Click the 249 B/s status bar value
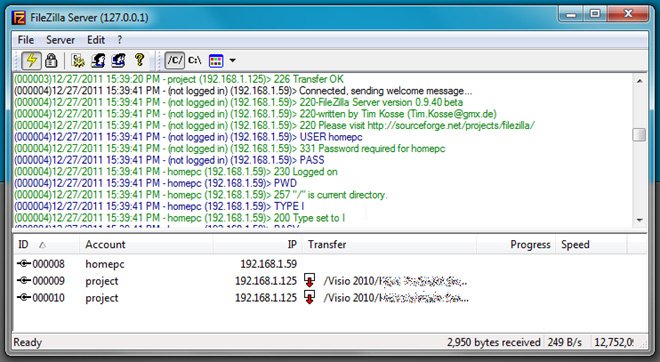The image size is (660, 362). pyautogui.click(x=564, y=342)
